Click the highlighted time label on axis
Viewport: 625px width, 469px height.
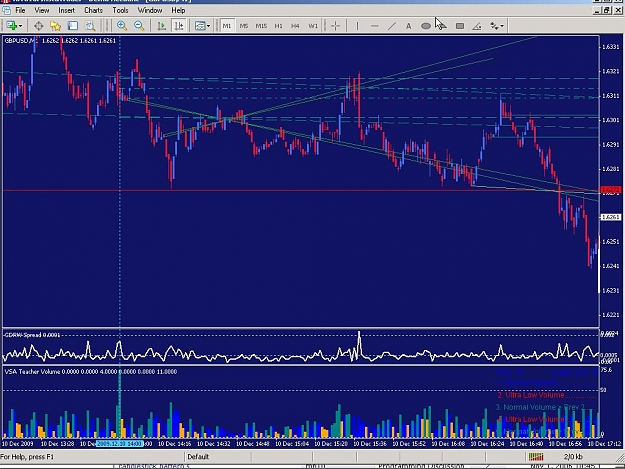tap(119, 443)
